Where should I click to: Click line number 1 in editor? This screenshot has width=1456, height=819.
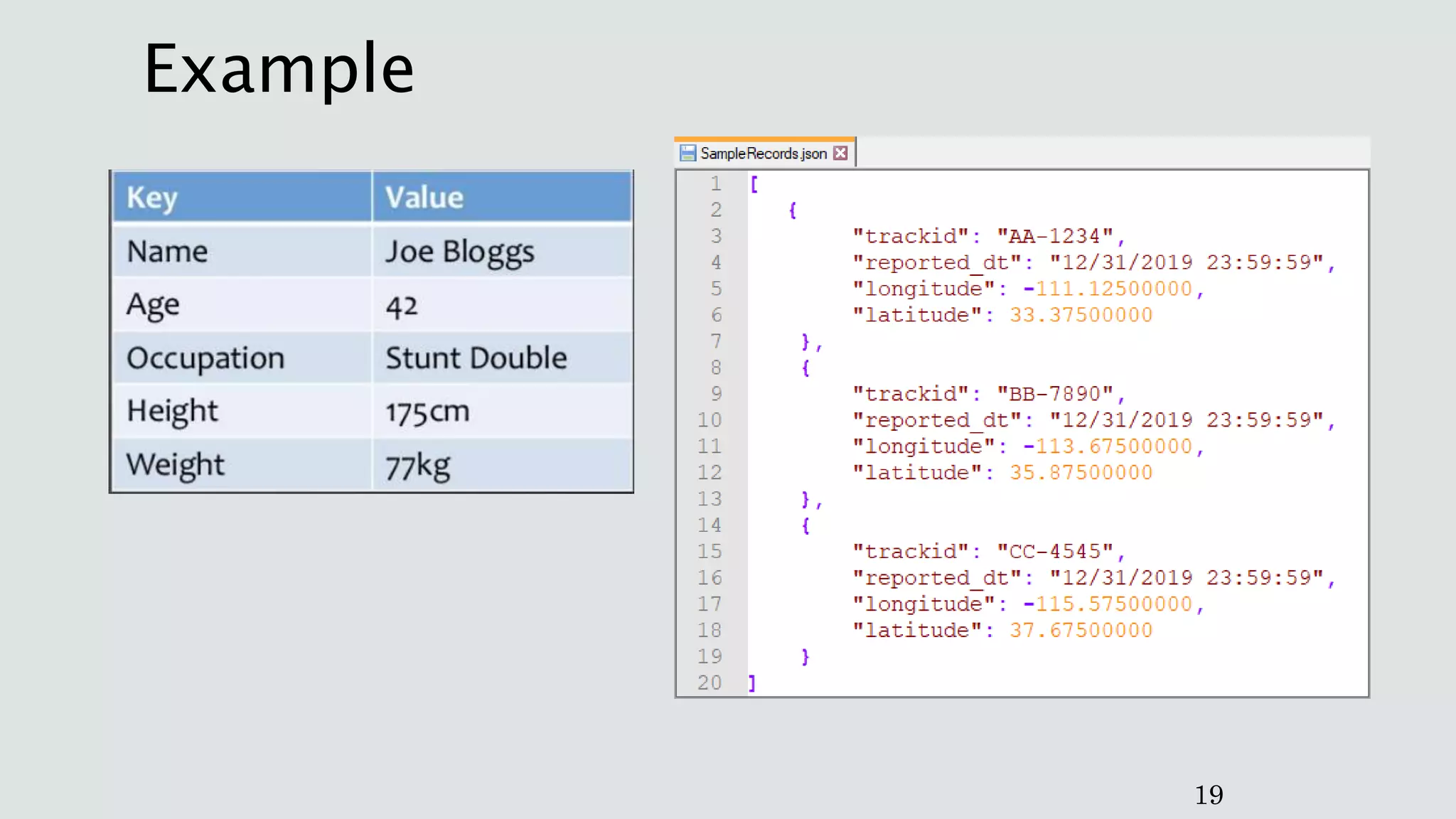tap(716, 184)
